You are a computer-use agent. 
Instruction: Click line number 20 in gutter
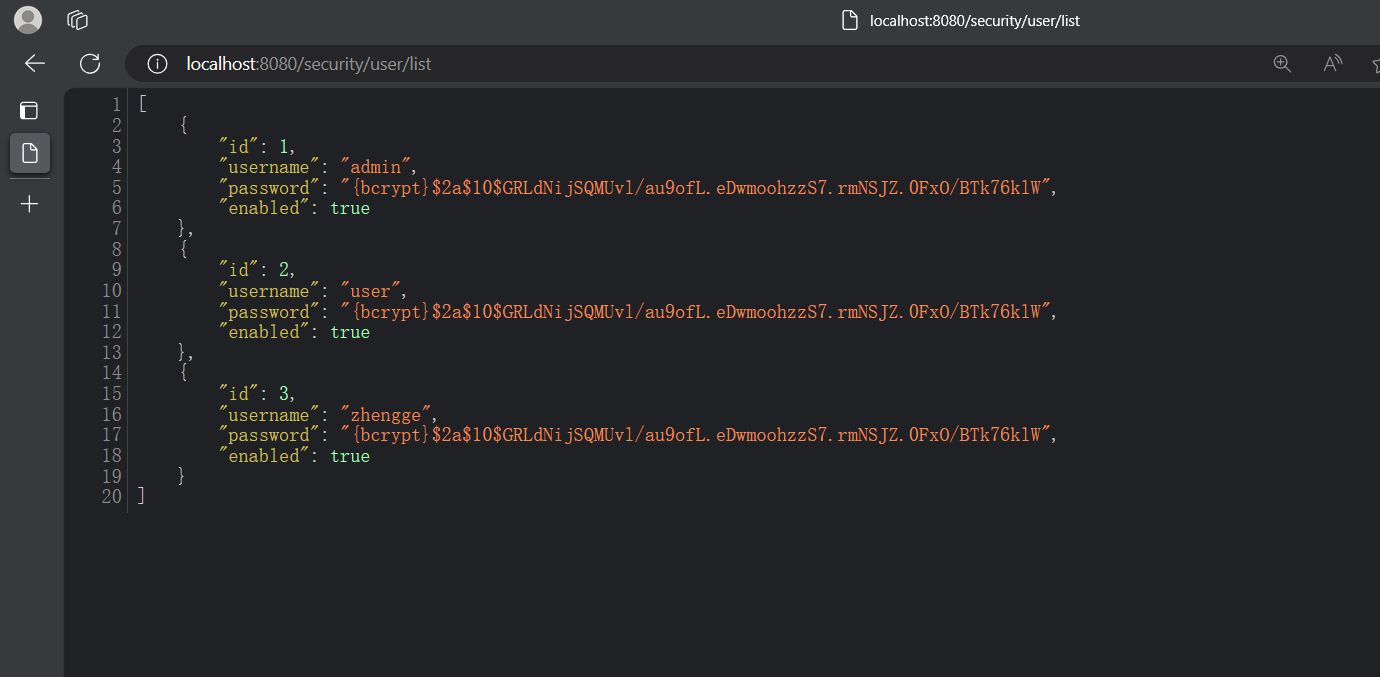click(111, 497)
